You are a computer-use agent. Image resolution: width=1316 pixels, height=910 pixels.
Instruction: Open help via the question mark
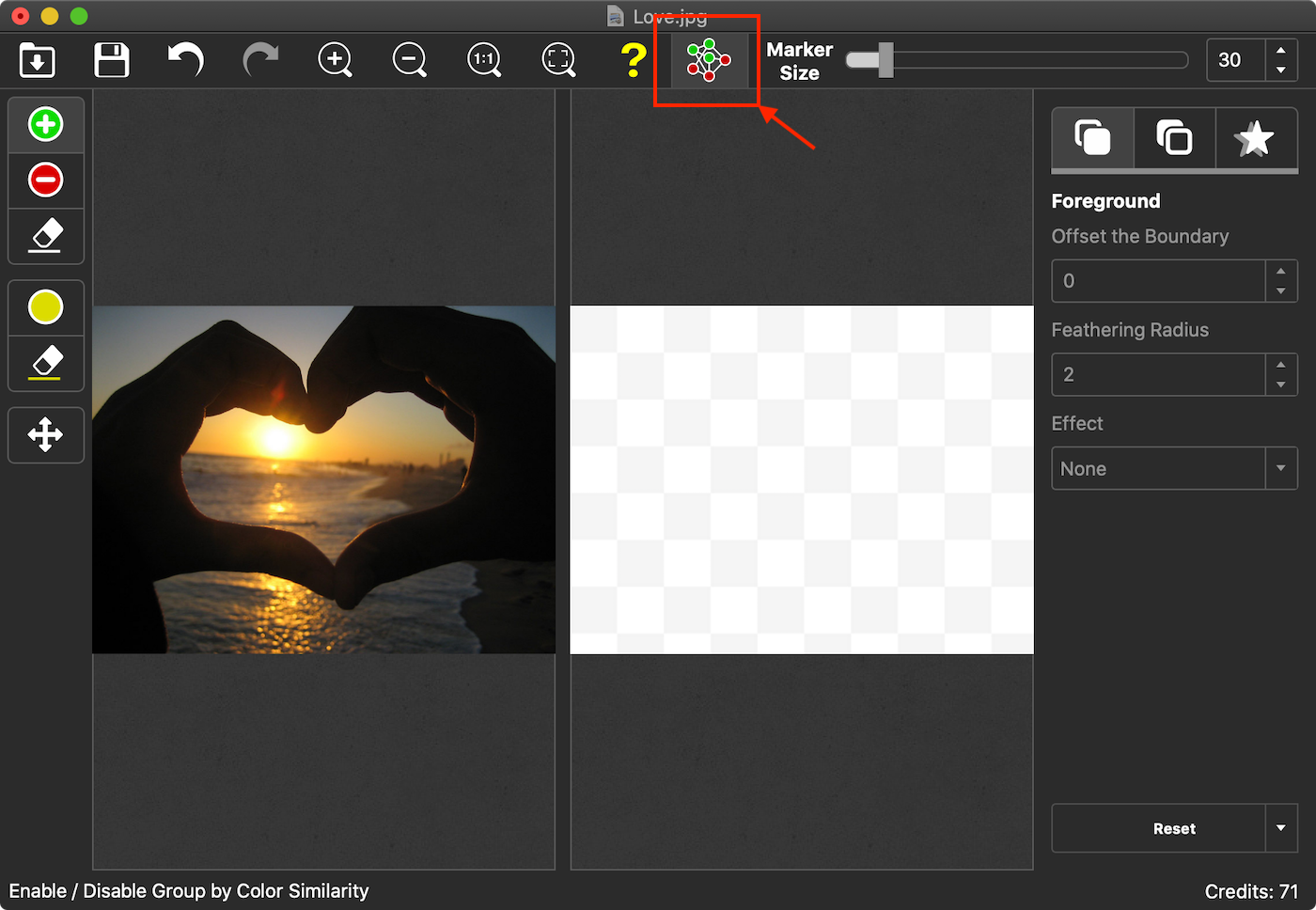tap(632, 59)
